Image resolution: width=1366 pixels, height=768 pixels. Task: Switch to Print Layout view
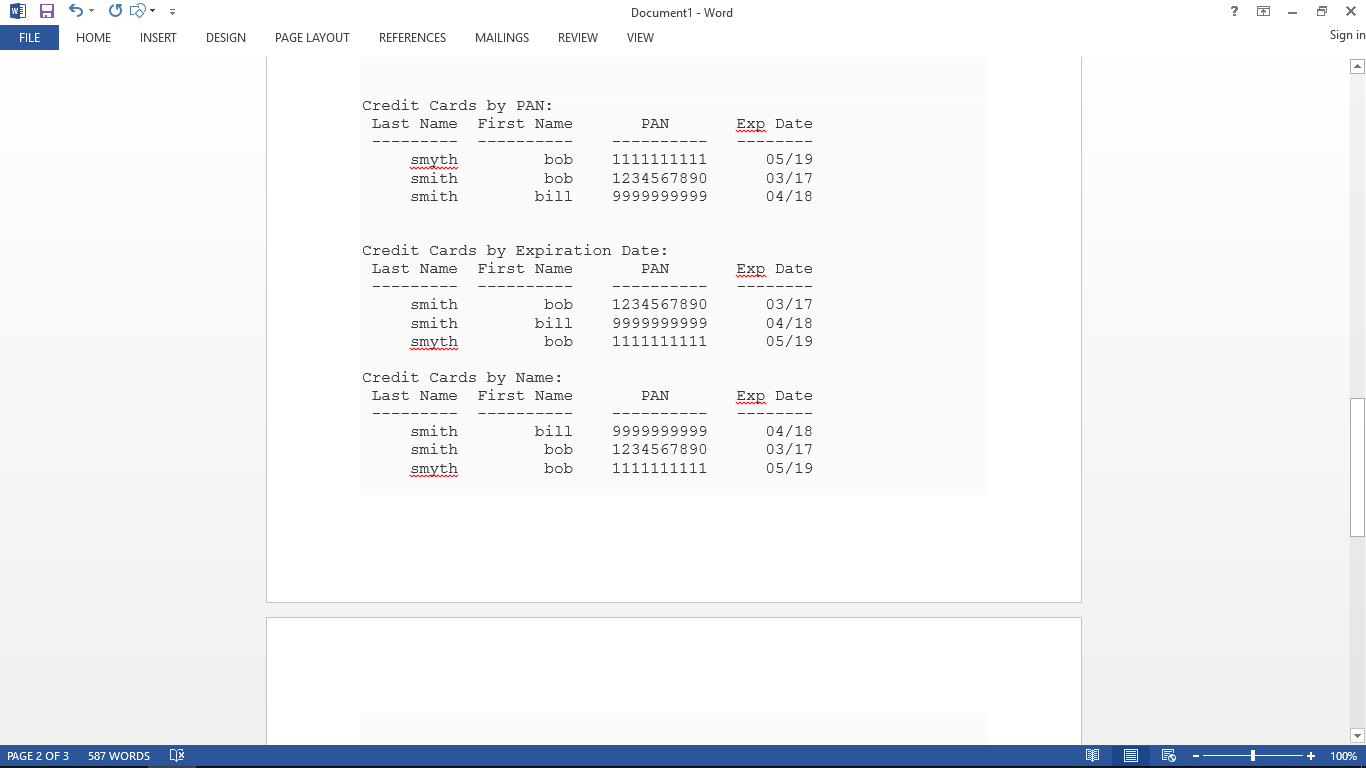click(1130, 756)
